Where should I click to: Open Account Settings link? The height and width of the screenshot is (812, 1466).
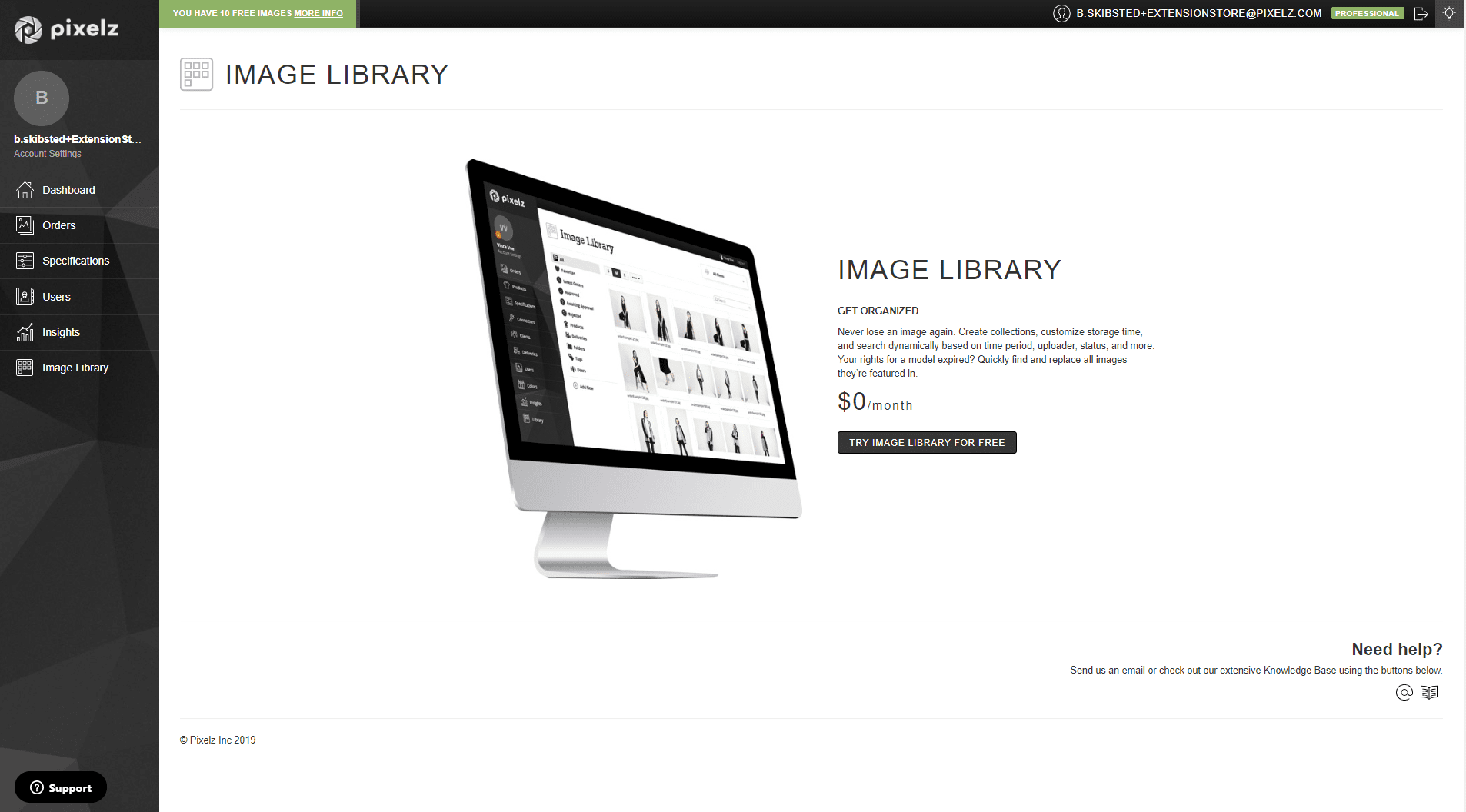[x=48, y=154]
